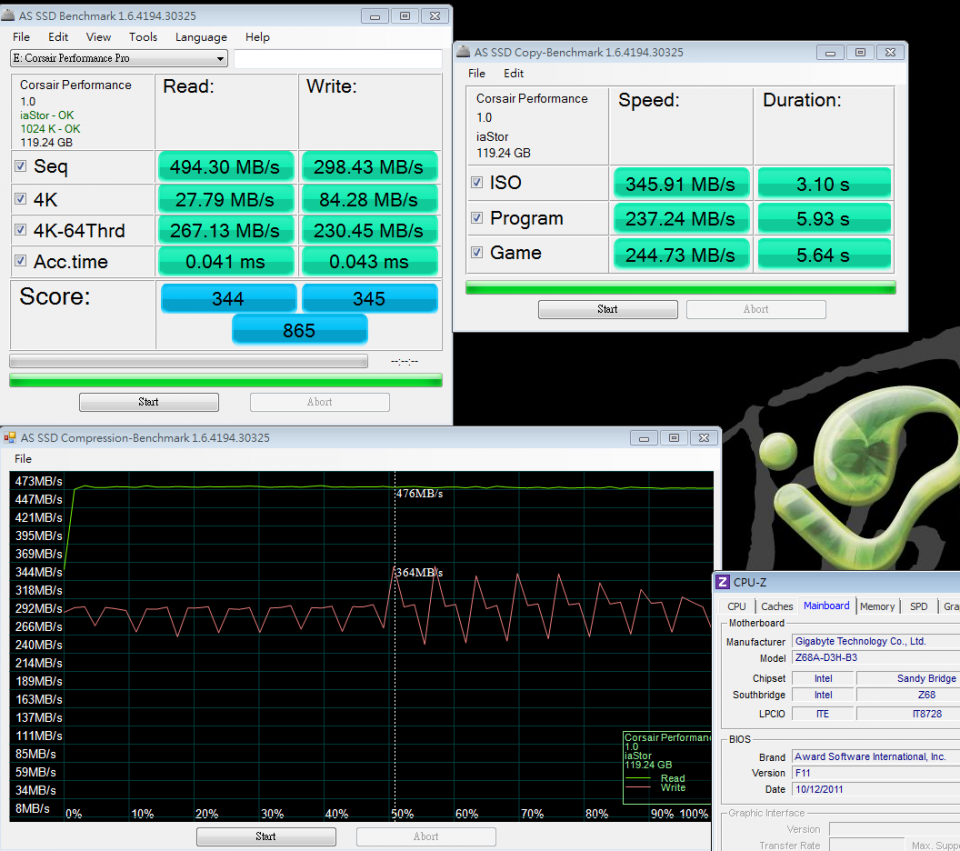Close the AS SSD Copy-Benchmark window
Image resolution: width=960 pixels, height=851 pixels.
pyautogui.click(x=890, y=52)
